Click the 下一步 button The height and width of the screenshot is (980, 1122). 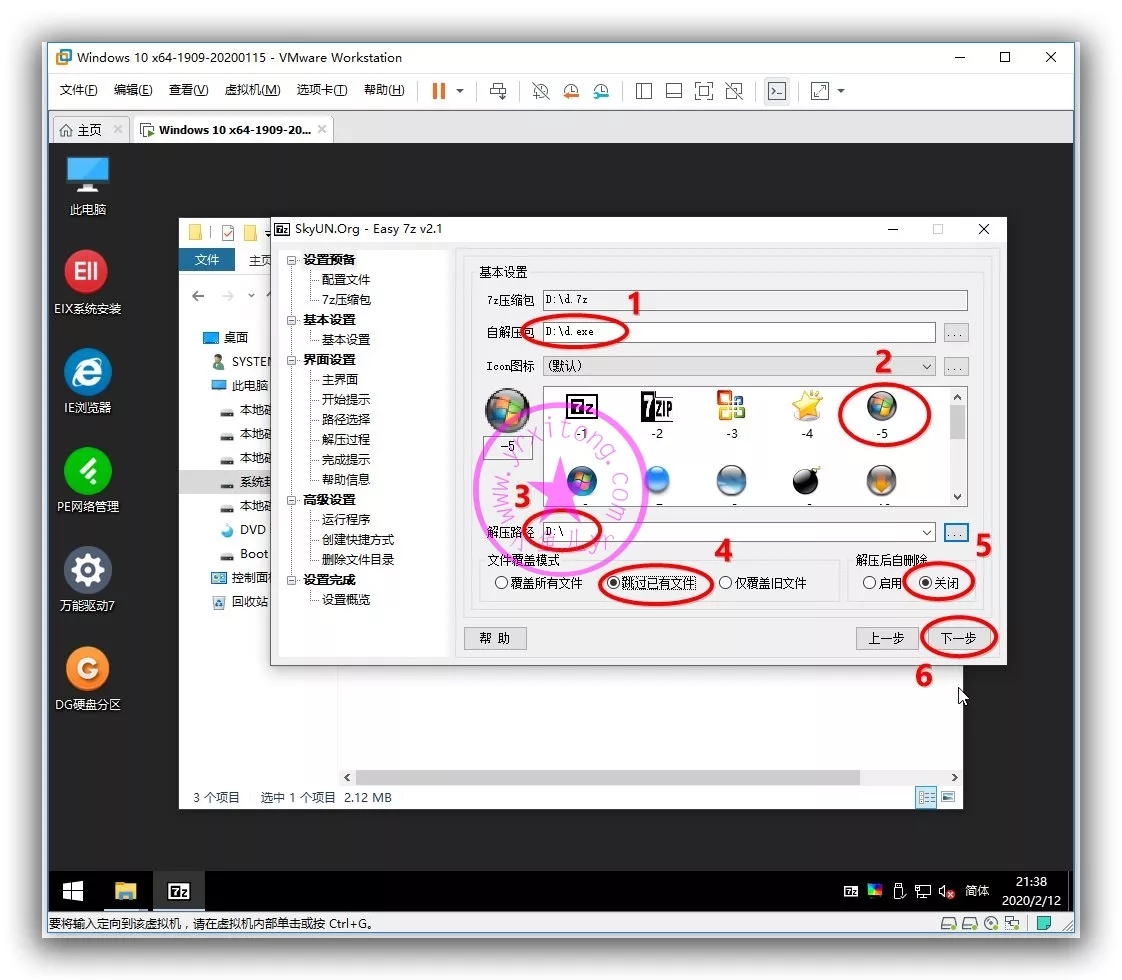958,638
